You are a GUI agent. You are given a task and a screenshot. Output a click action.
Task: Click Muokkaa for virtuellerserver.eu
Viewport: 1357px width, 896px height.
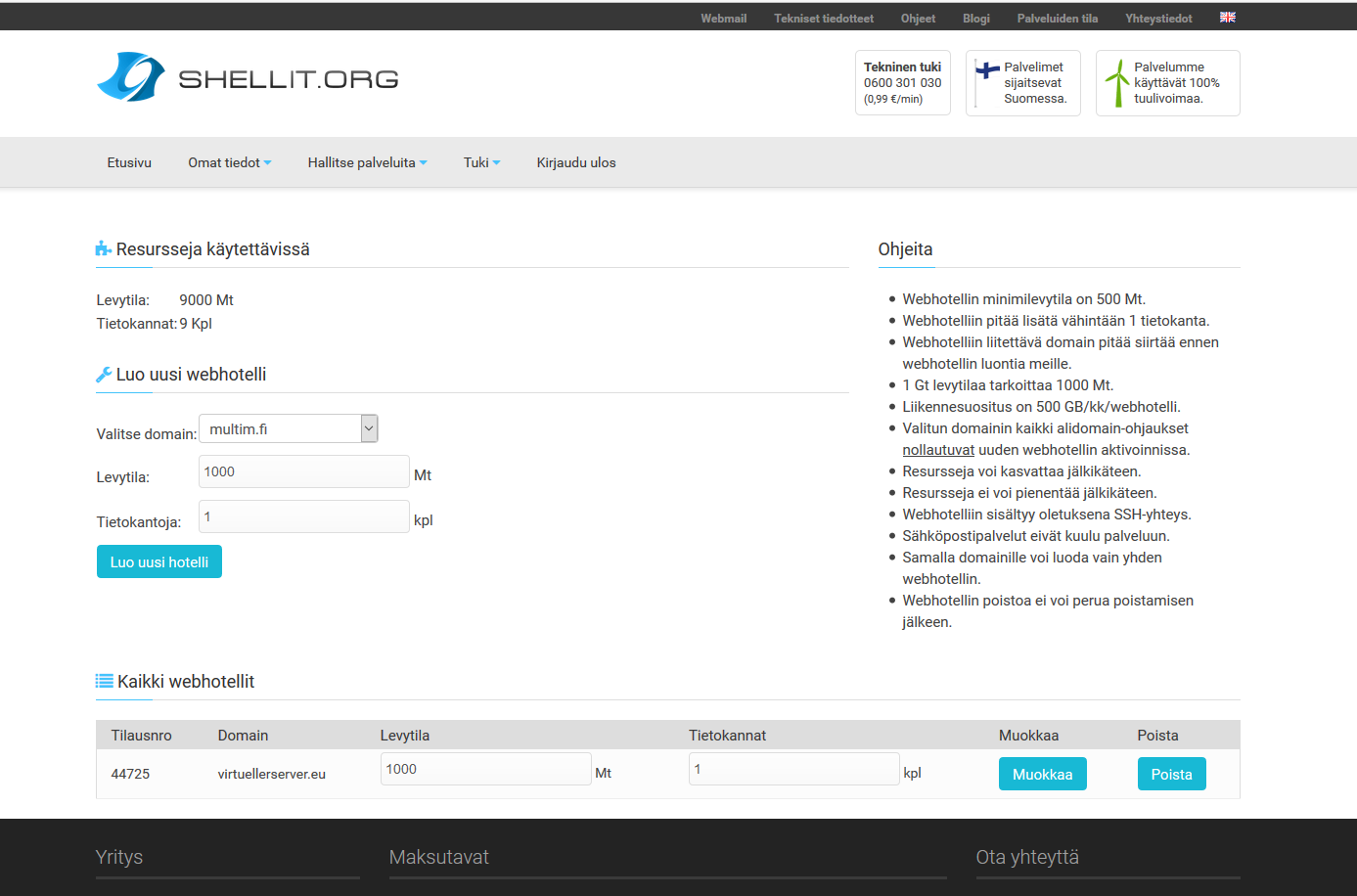[1042, 773]
